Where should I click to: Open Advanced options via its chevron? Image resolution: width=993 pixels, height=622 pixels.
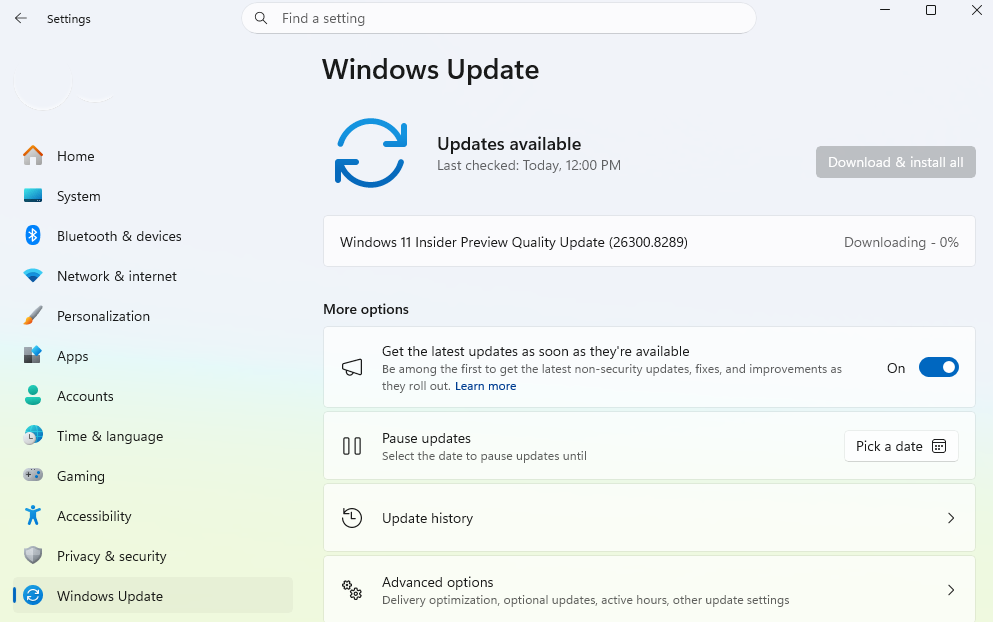(950, 590)
